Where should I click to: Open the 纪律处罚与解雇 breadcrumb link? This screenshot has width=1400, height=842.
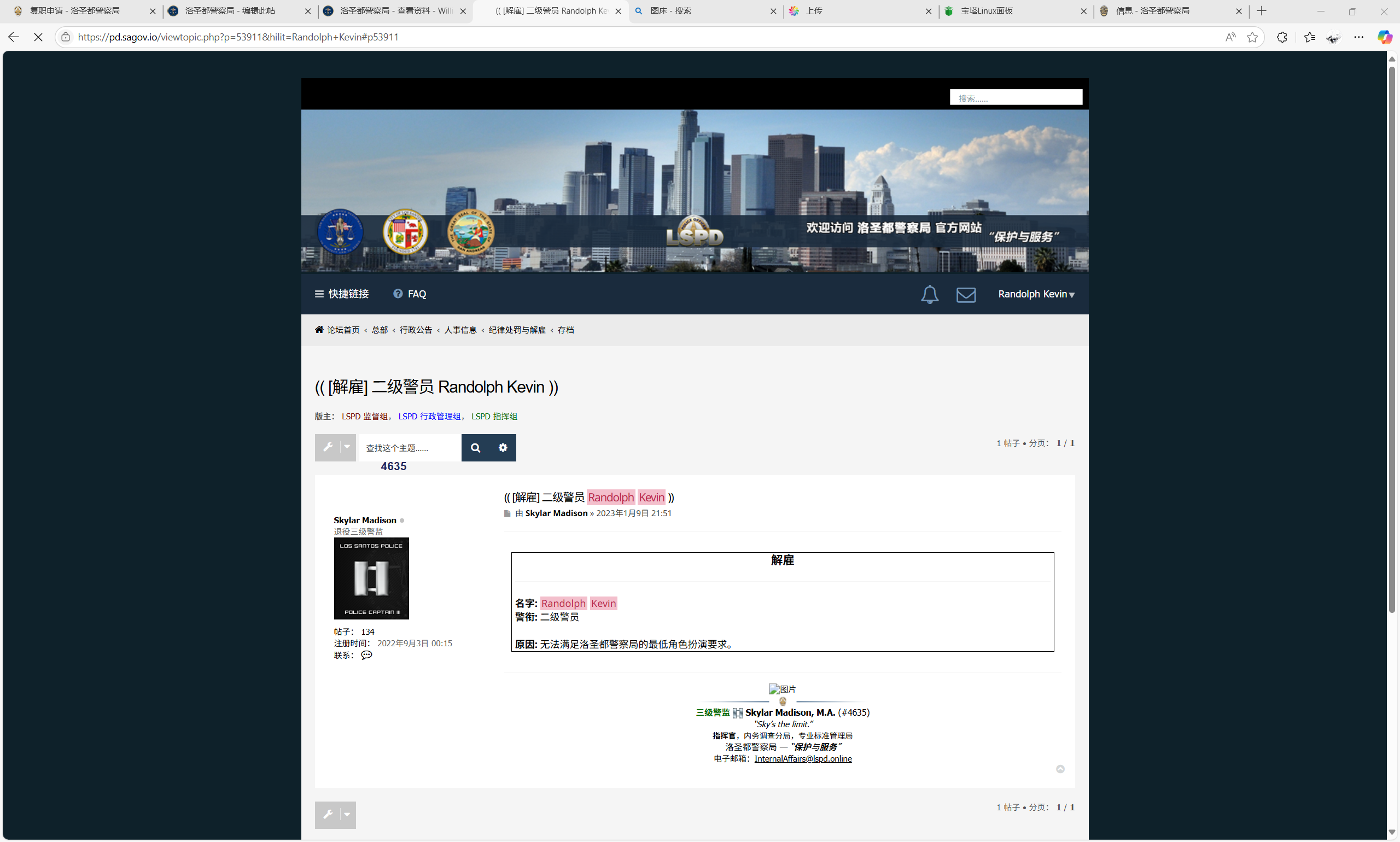[x=516, y=330]
